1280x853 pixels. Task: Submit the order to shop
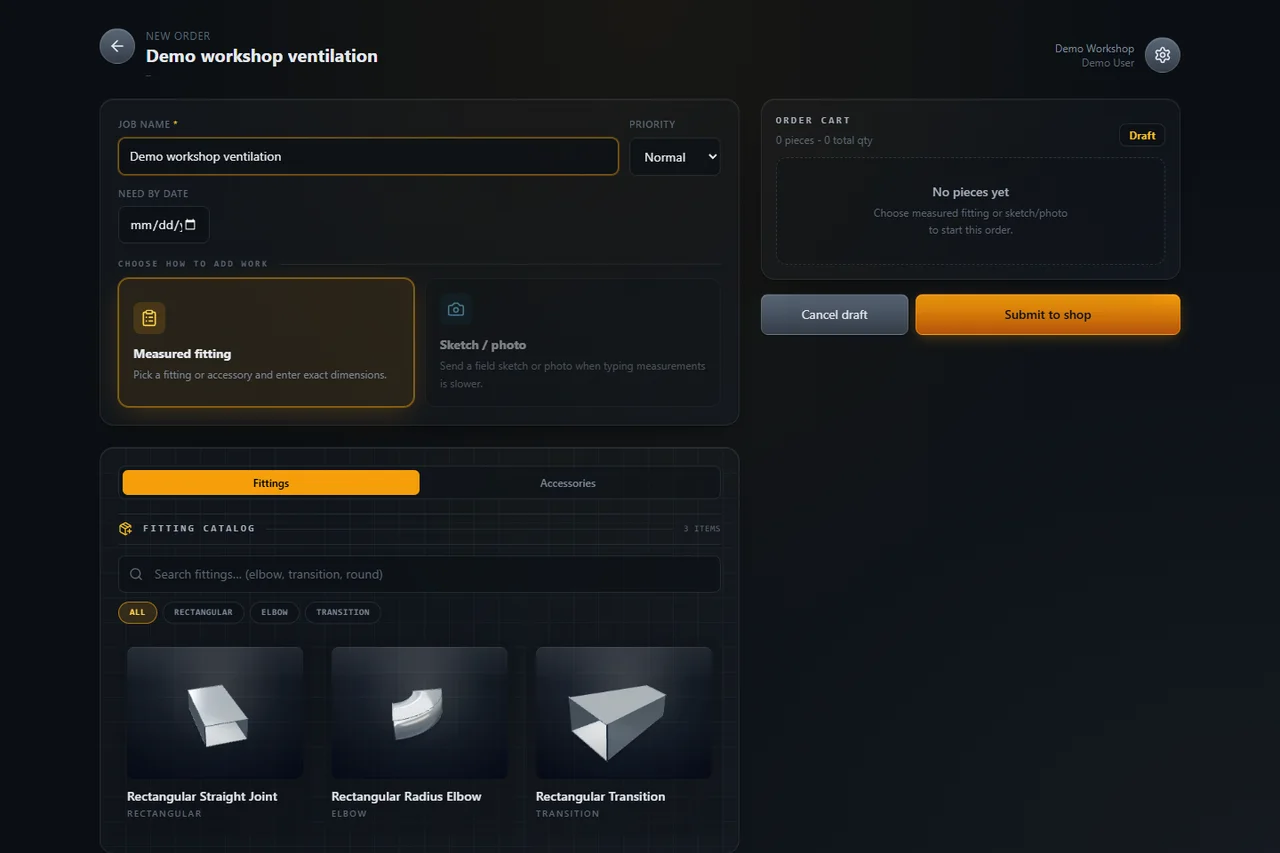point(1048,314)
